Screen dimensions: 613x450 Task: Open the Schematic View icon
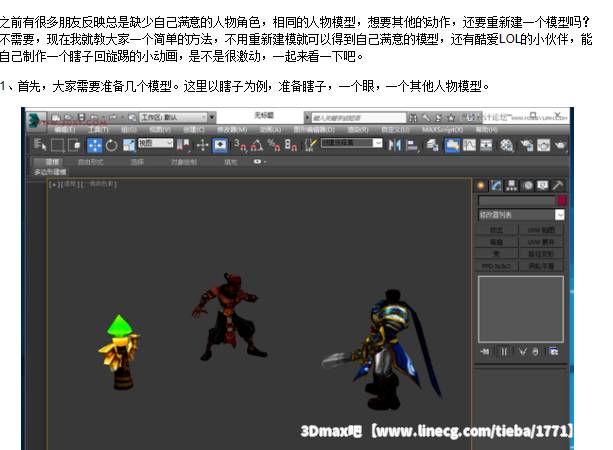tap(486, 145)
